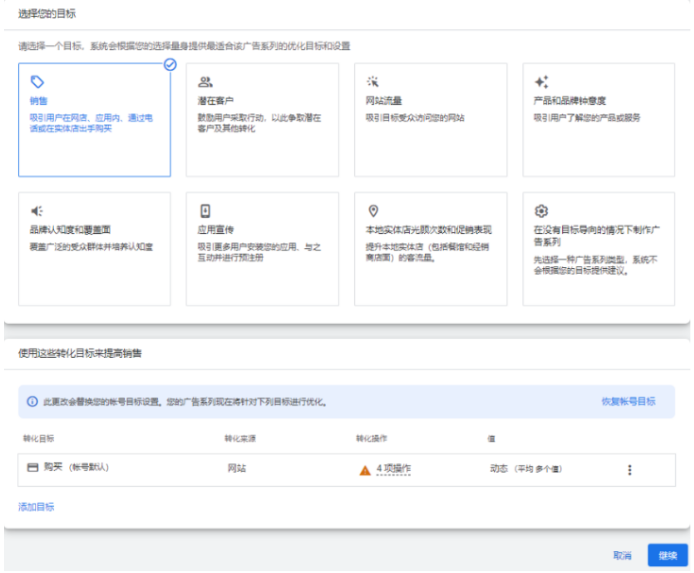
Task: Click the 品牌认知度和覆盖面 megaphone icon
Action: click(x=37, y=211)
